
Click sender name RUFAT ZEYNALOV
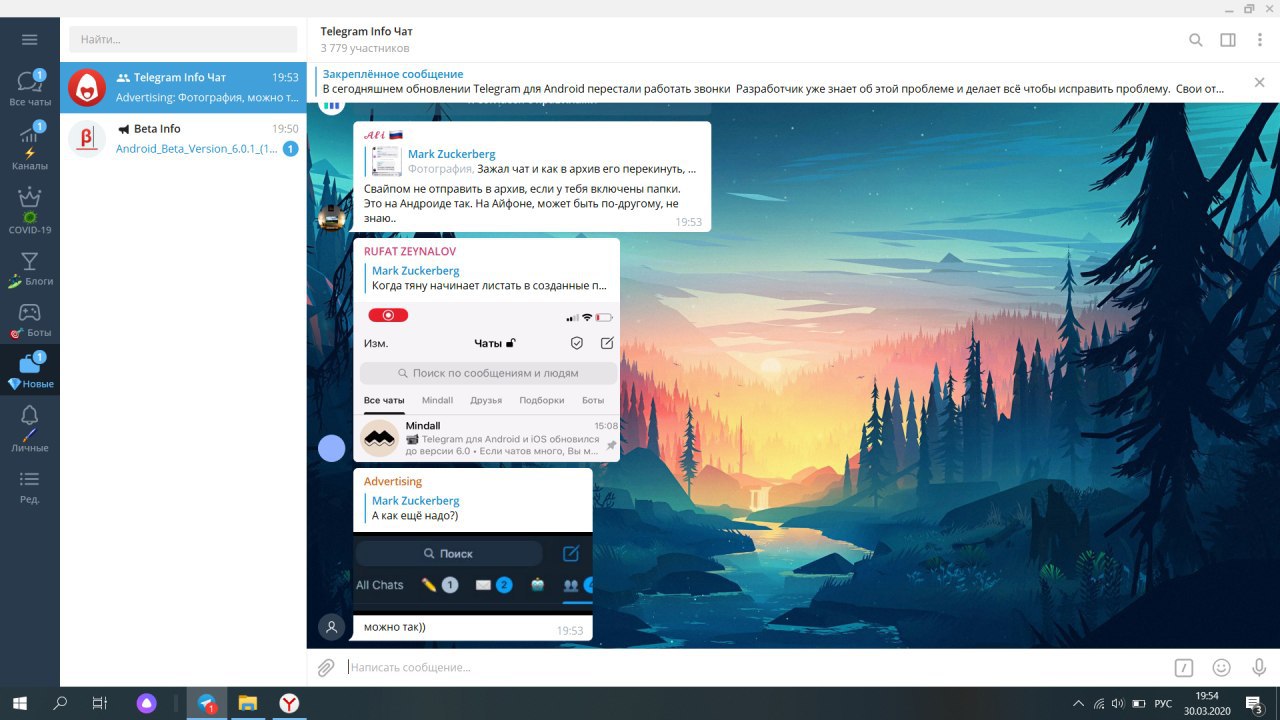[x=410, y=251]
